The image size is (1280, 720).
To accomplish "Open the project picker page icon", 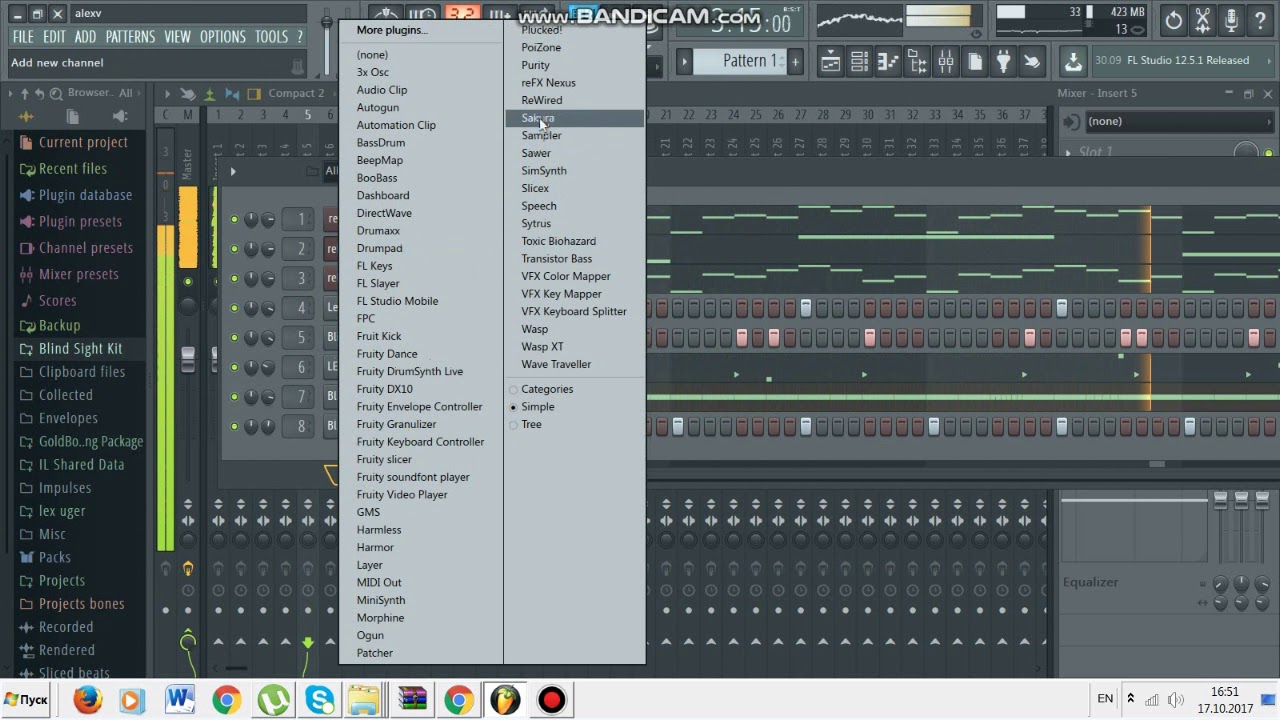I will click(x=975, y=62).
